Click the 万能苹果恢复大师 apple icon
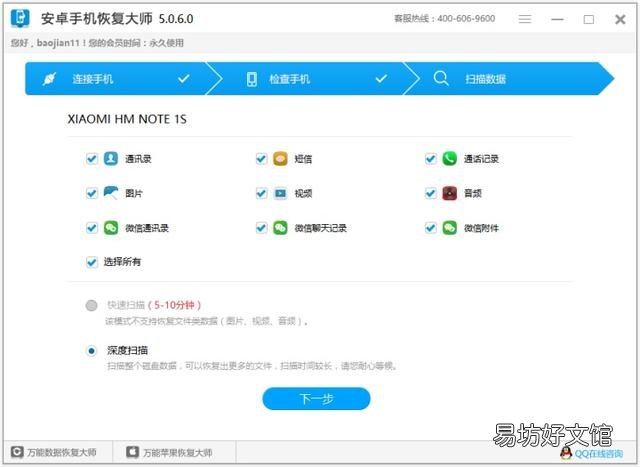Image resolution: width=640 pixels, height=467 pixels. [133, 452]
